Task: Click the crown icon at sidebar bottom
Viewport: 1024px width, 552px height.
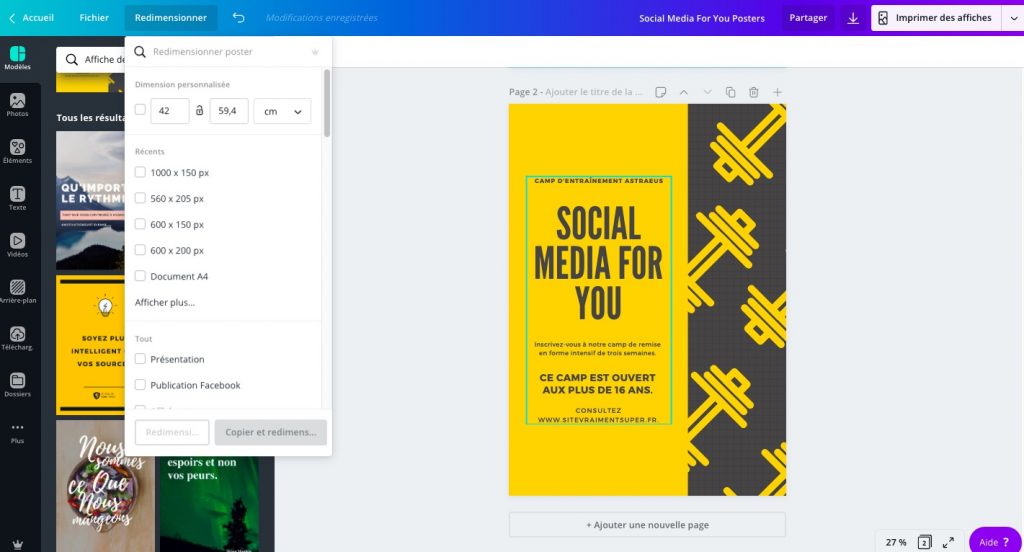Action: pos(18,545)
